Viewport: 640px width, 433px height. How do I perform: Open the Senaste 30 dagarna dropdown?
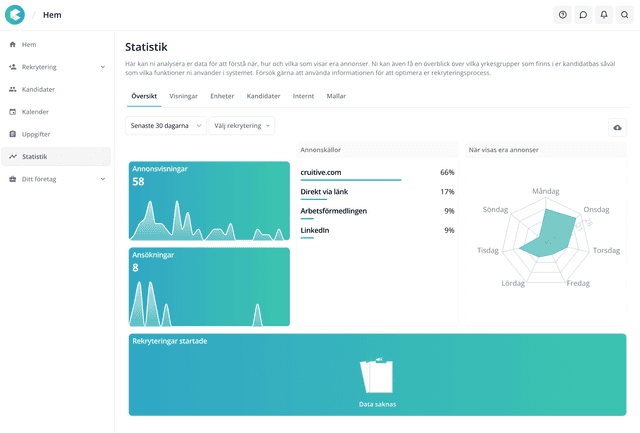point(166,126)
